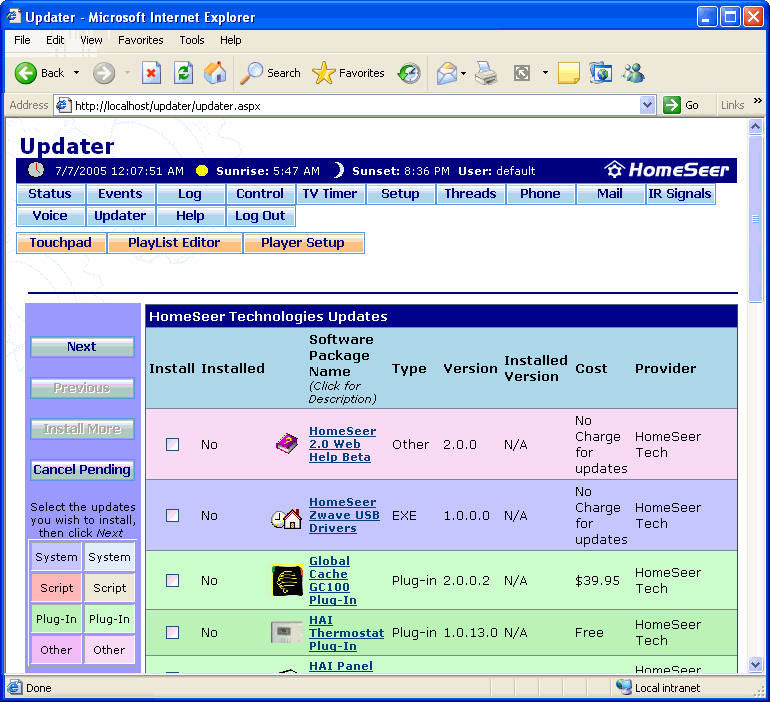Click the yellow sunrise icon
Viewport: 770px width, 702px height.
point(201,170)
